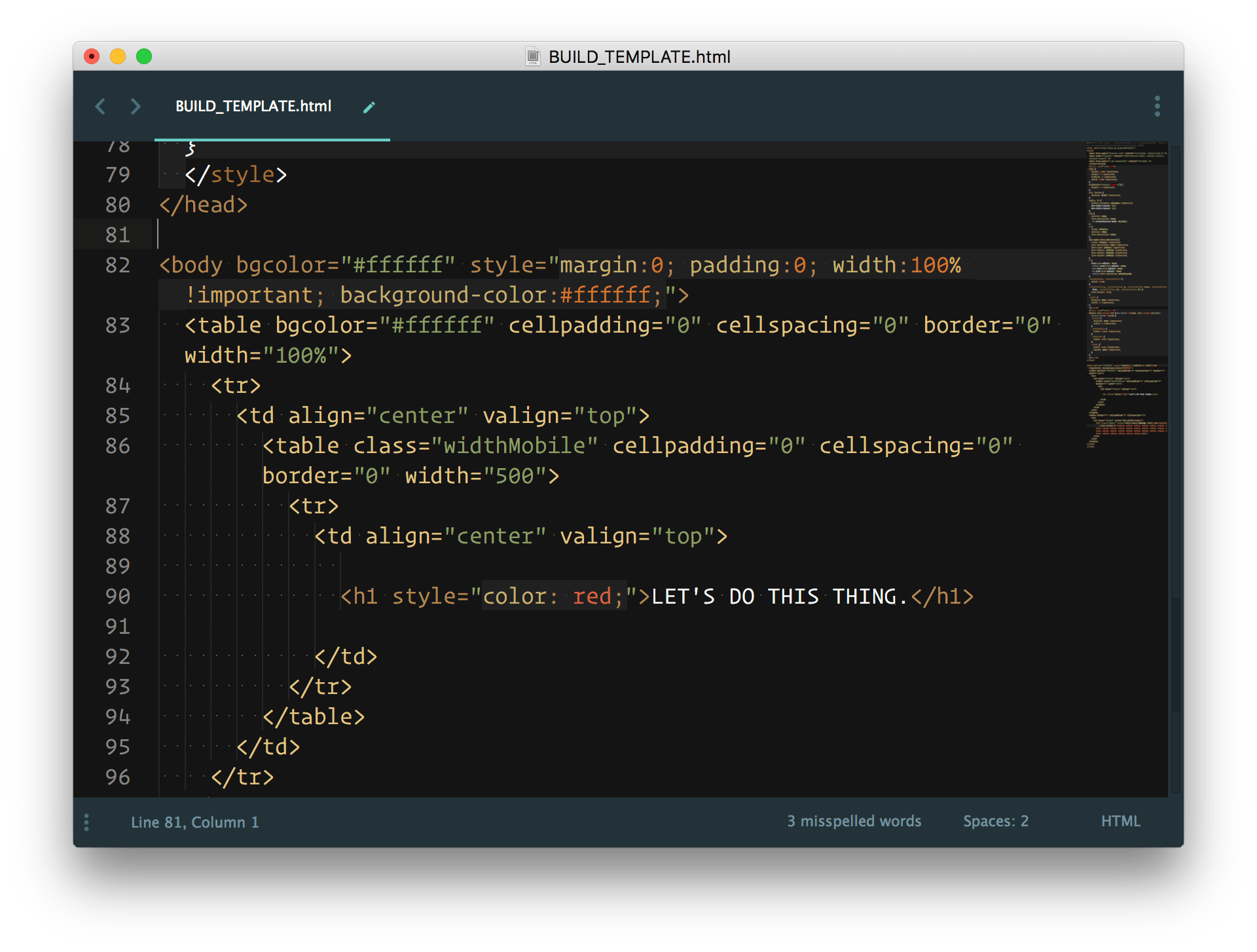1257x952 pixels.
Task: Click the BUILD_TEMPLATE.html window title
Action: [639, 57]
